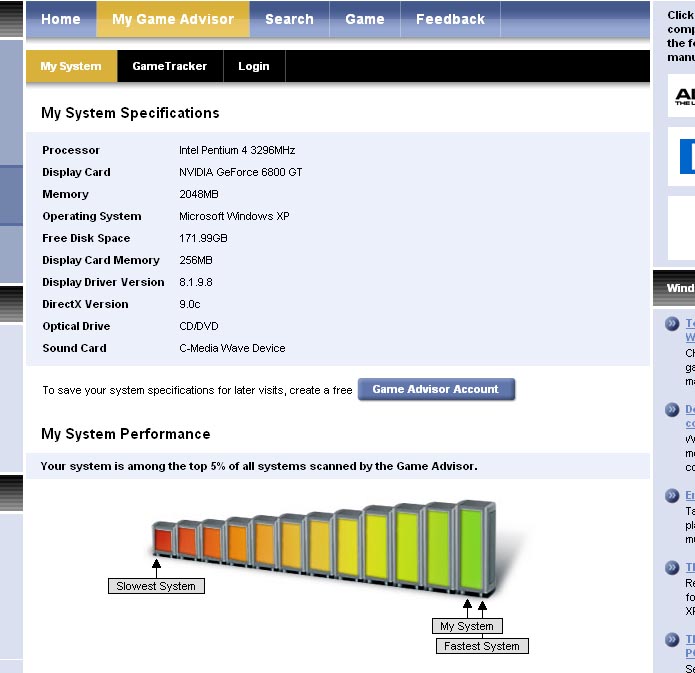The width and height of the screenshot is (695, 673).
Task: Click the leftmost red performance bar
Action: coord(162,540)
